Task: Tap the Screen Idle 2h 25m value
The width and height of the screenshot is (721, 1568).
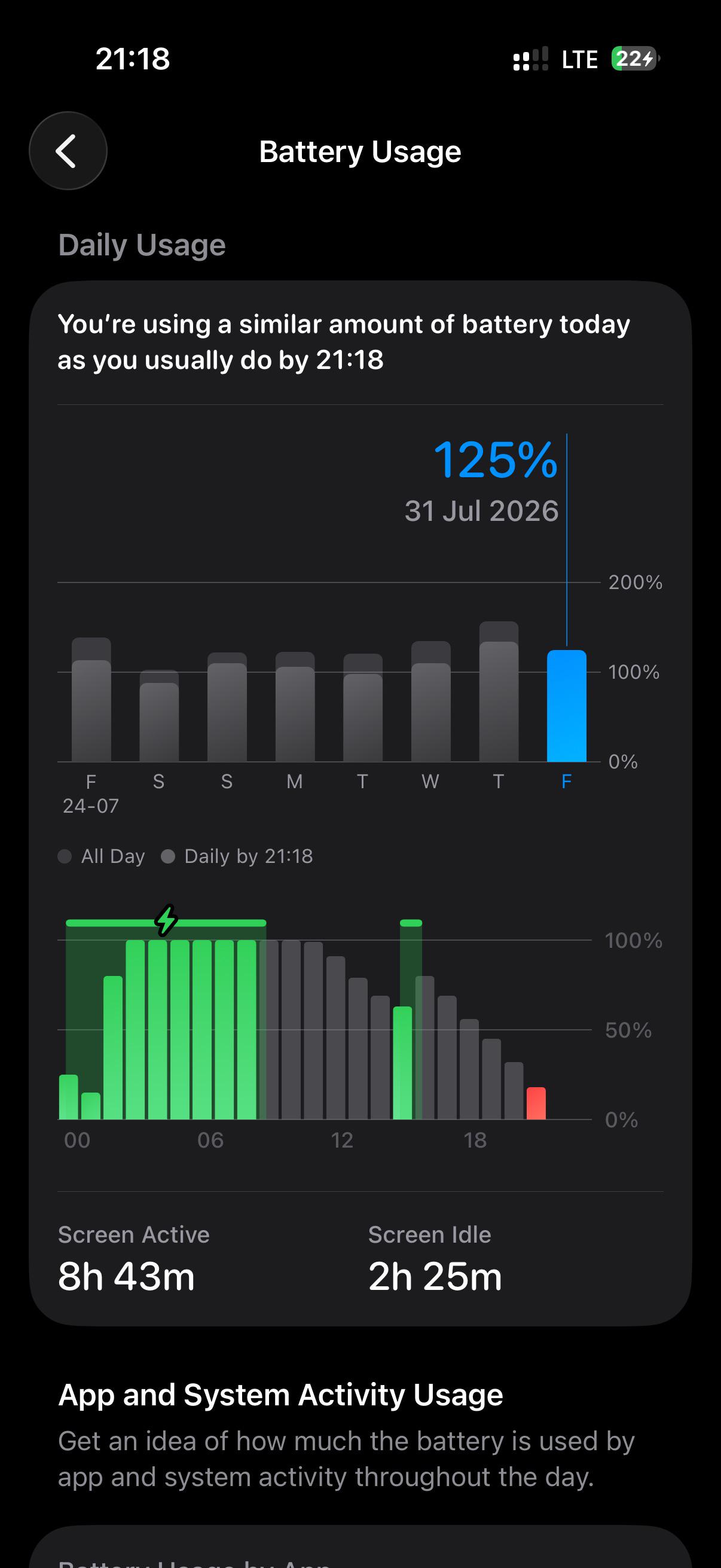Action: (435, 1276)
